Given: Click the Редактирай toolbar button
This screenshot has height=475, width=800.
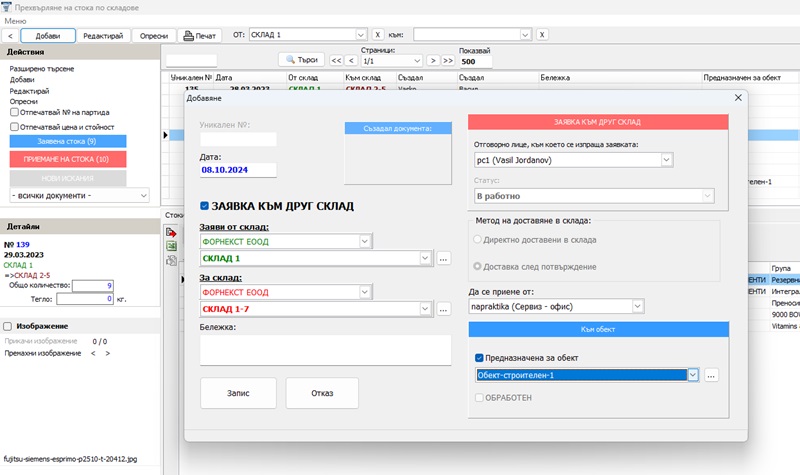Looking at the screenshot, I should click(104, 36).
